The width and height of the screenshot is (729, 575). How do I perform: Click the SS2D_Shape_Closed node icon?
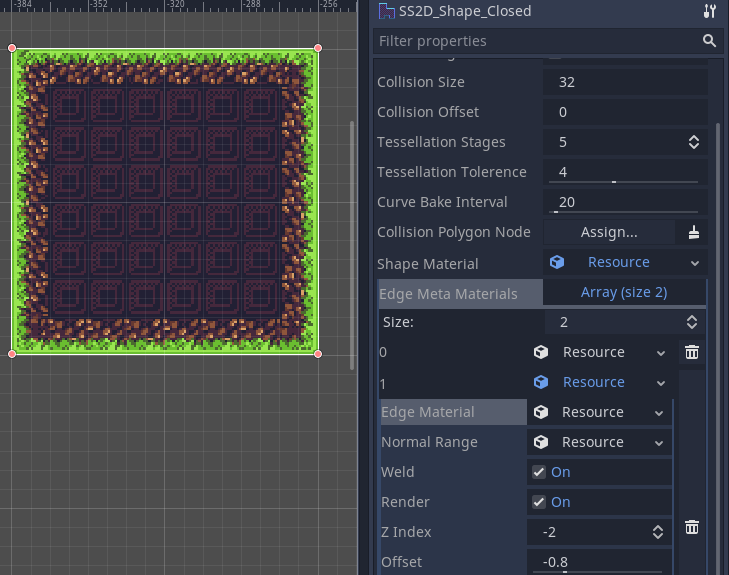tap(387, 12)
